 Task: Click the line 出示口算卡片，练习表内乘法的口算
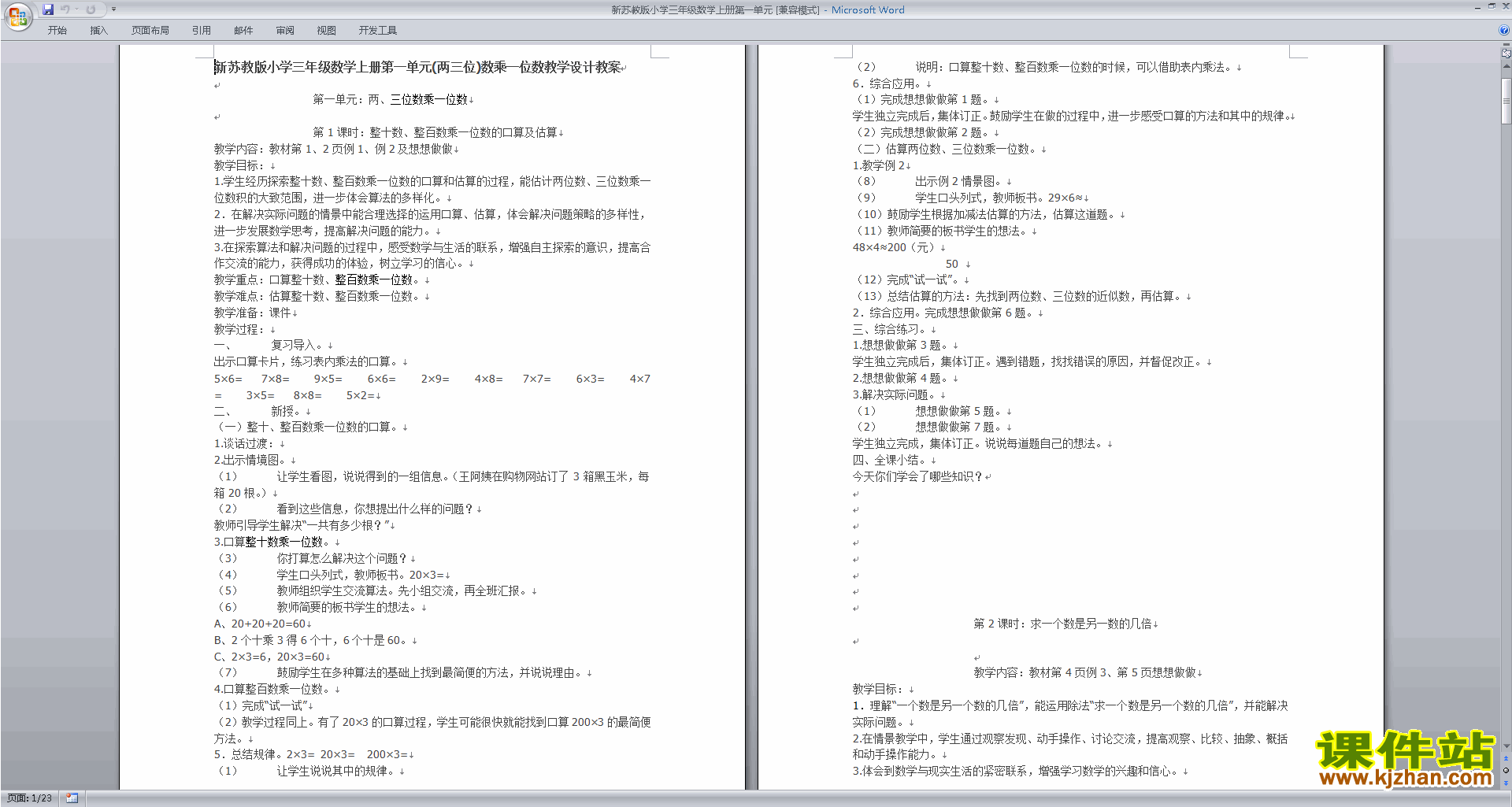308,361
